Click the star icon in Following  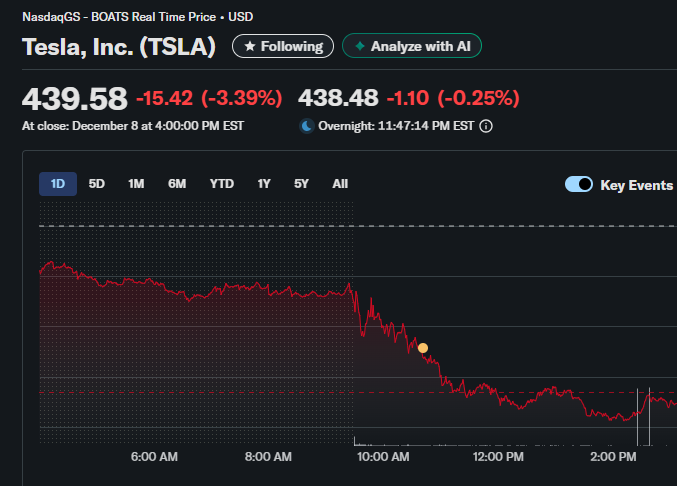[250, 47]
